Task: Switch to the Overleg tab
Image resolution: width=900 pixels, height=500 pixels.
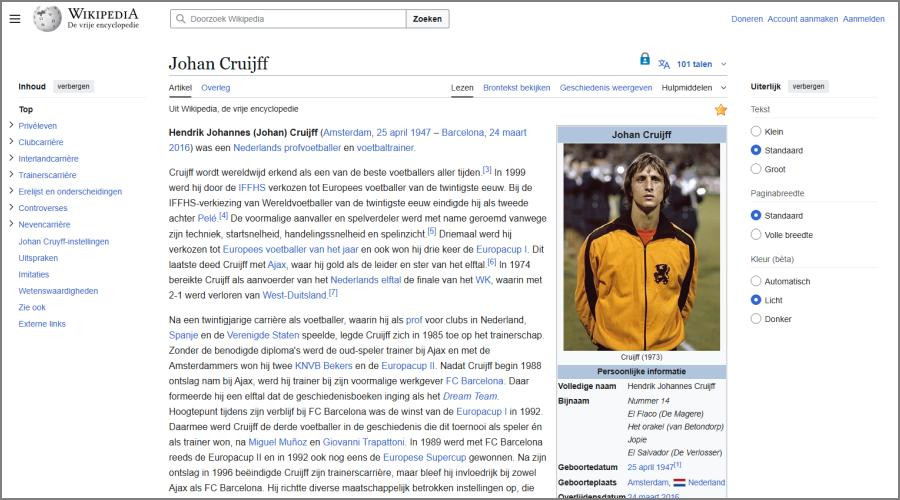Action: tap(216, 88)
